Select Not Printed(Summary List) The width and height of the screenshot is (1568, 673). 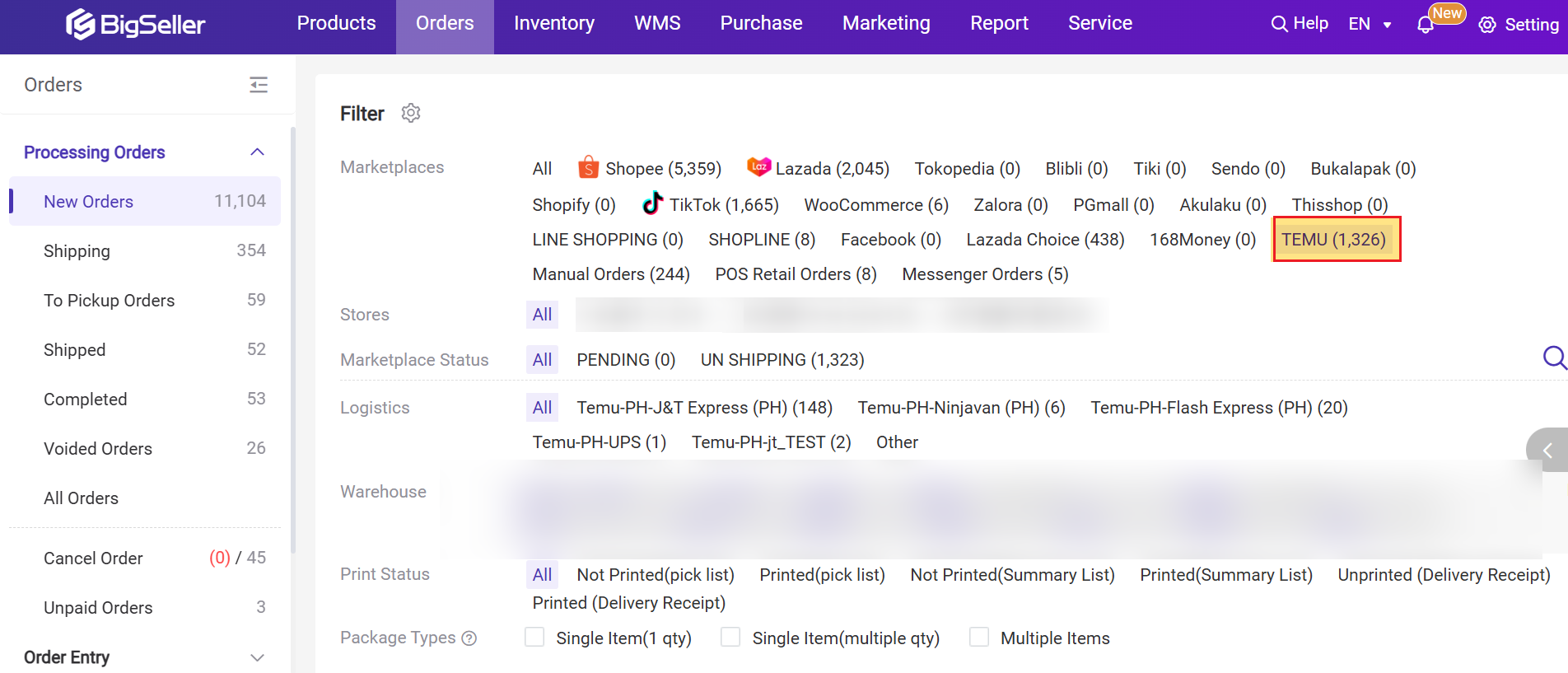pyautogui.click(x=1012, y=575)
